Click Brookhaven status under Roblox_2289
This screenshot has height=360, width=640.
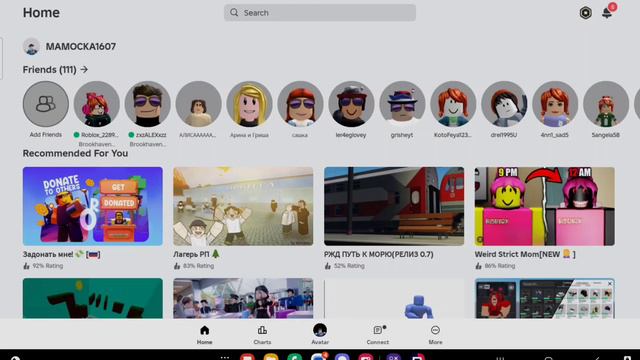pyautogui.click(x=97, y=144)
